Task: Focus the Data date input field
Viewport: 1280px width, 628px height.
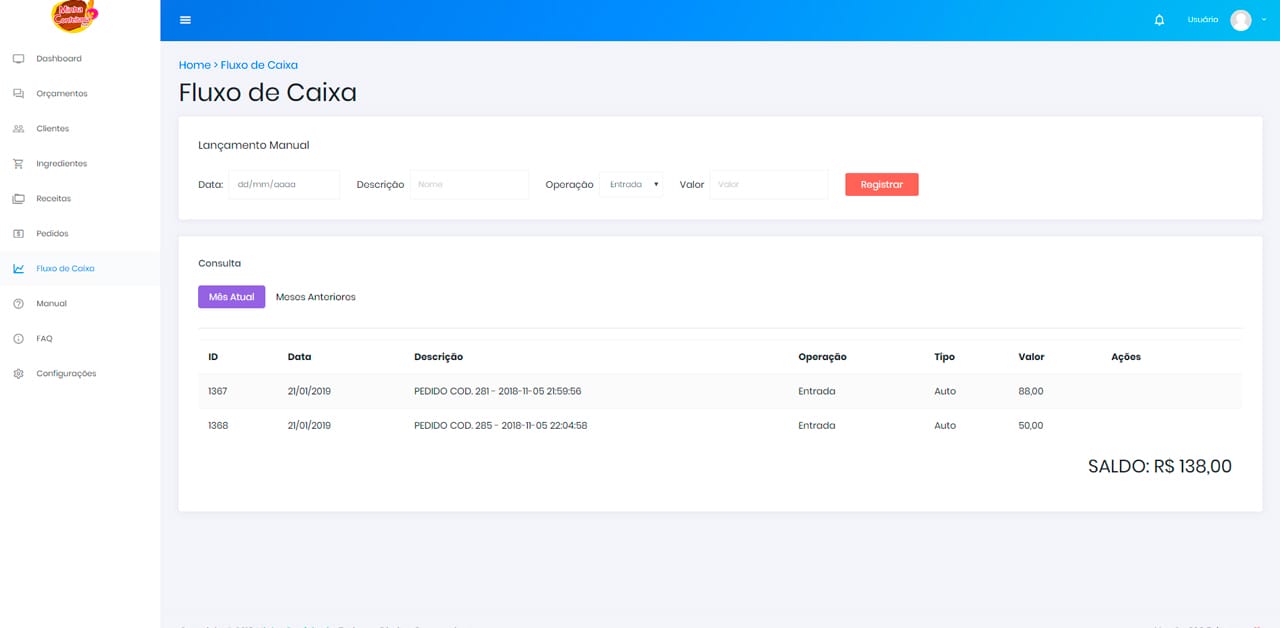Action: tap(284, 185)
